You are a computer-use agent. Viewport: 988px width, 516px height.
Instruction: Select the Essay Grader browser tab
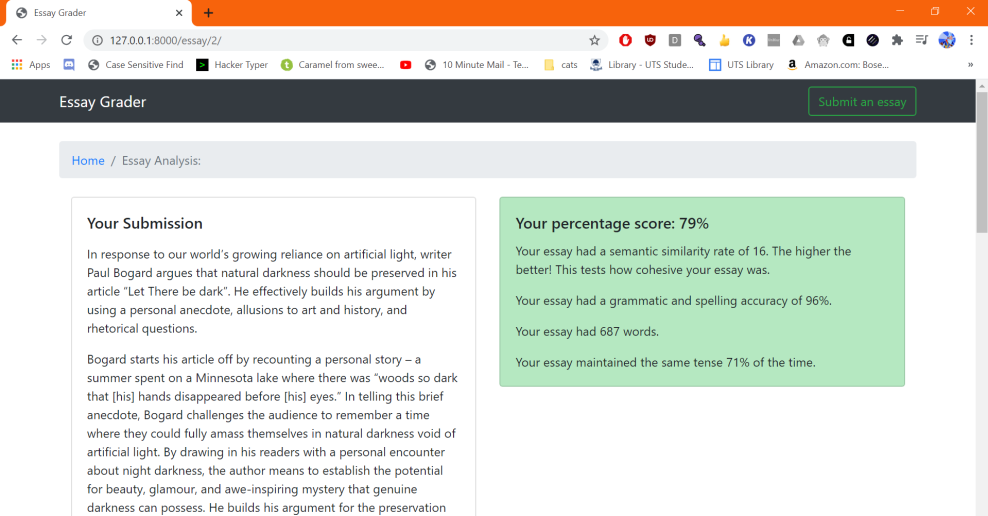pyautogui.click(x=101, y=13)
